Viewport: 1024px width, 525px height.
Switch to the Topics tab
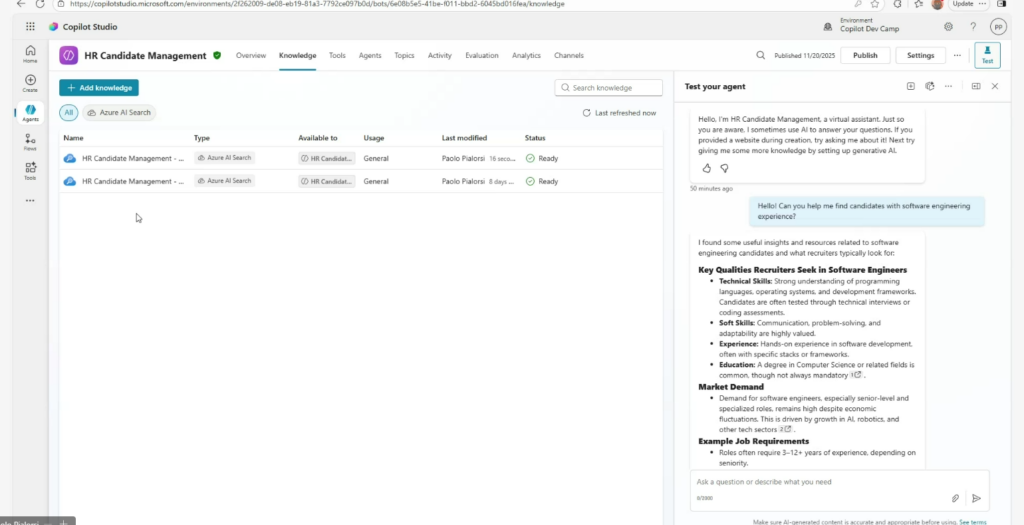click(404, 55)
